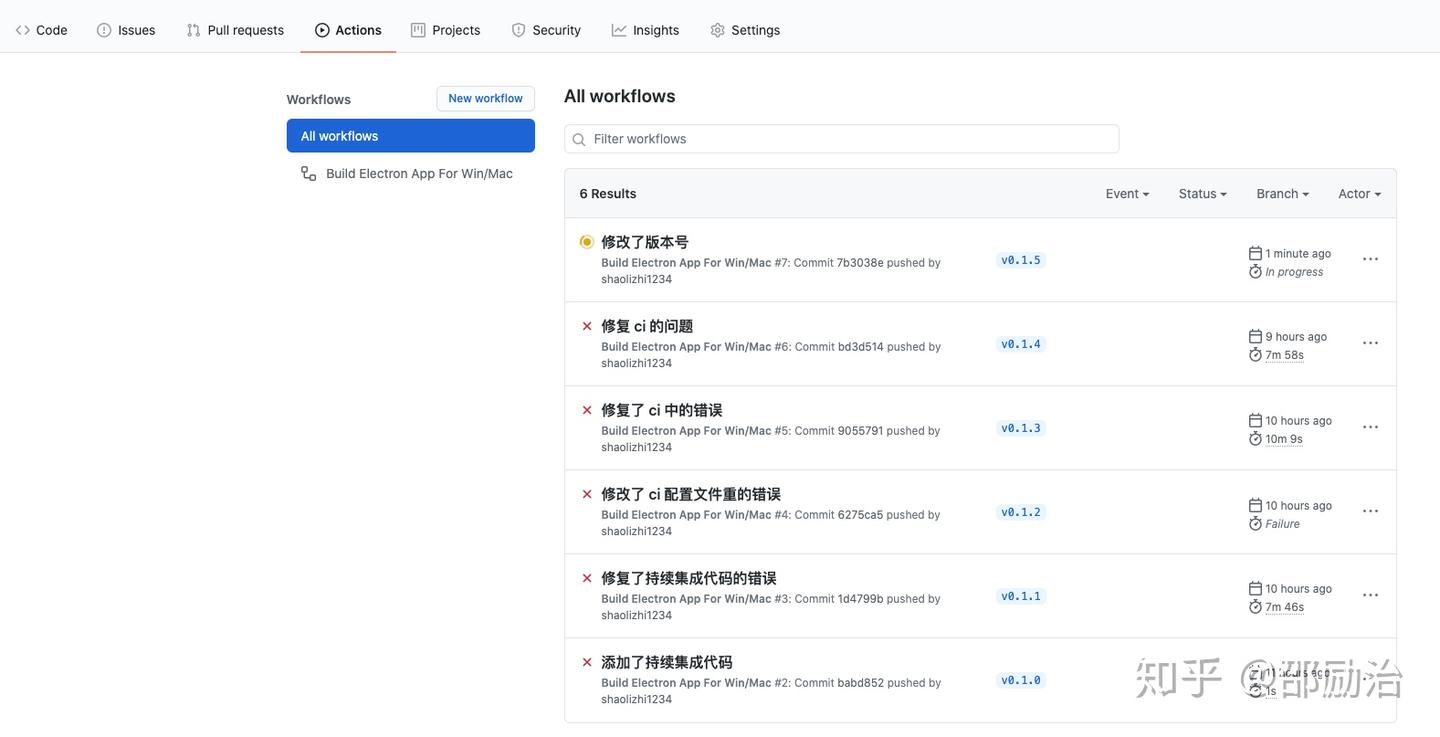Image resolution: width=1440 pixels, height=737 pixels.
Task: Click the v0.1.2 tag label
Action: 1021,512
